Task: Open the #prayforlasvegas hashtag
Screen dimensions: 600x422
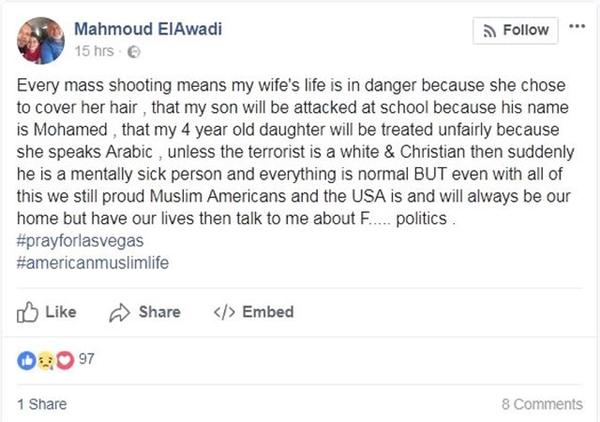Action: [x=80, y=241]
